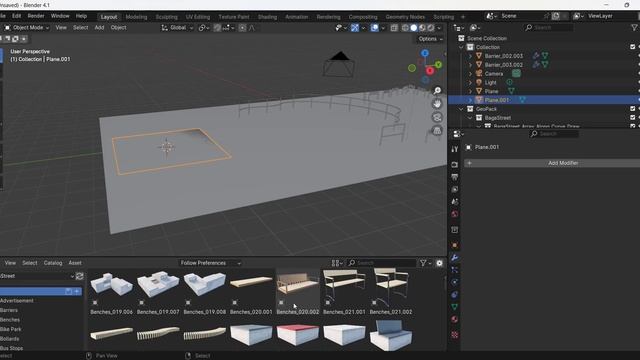Switch to the Modeling workspace tab
Screen dimensions: 640x360
click(x=136, y=17)
